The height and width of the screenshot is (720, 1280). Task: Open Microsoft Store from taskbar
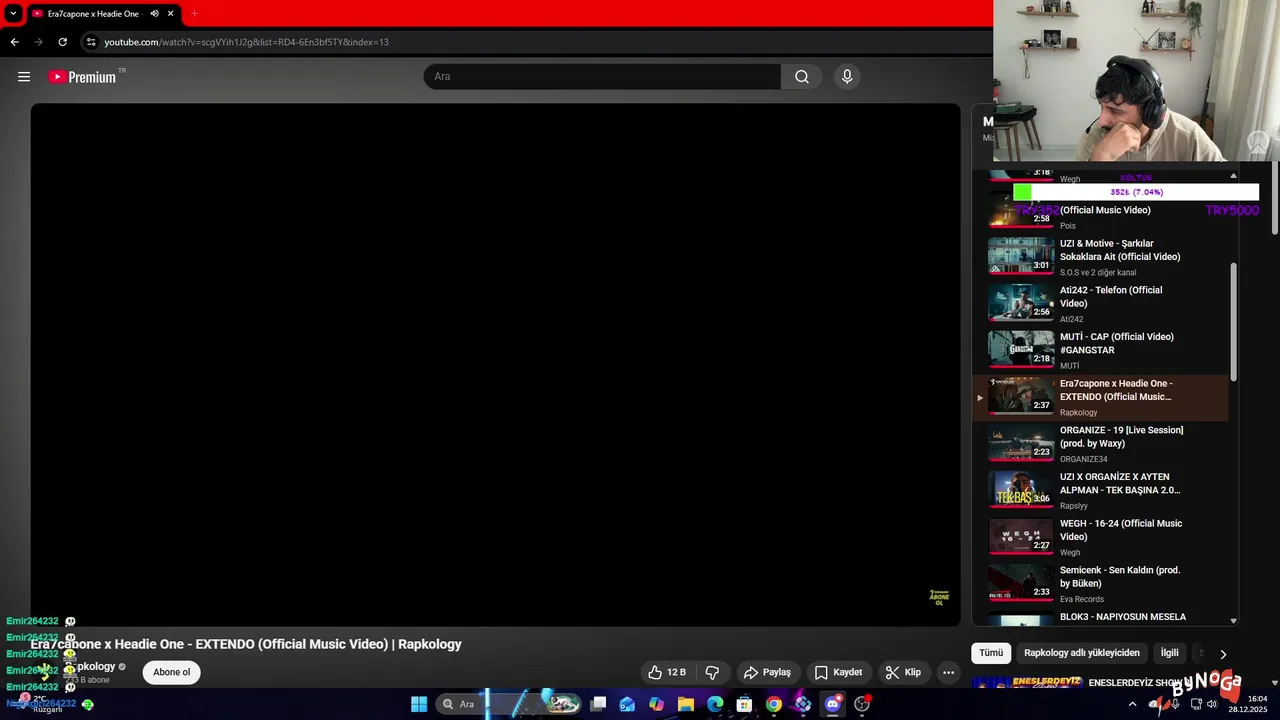744,704
